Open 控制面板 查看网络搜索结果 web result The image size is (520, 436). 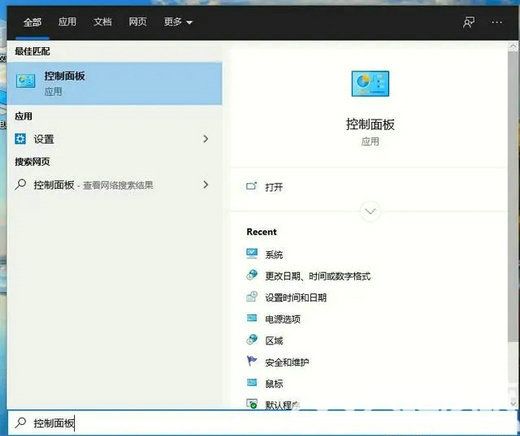(x=115, y=185)
